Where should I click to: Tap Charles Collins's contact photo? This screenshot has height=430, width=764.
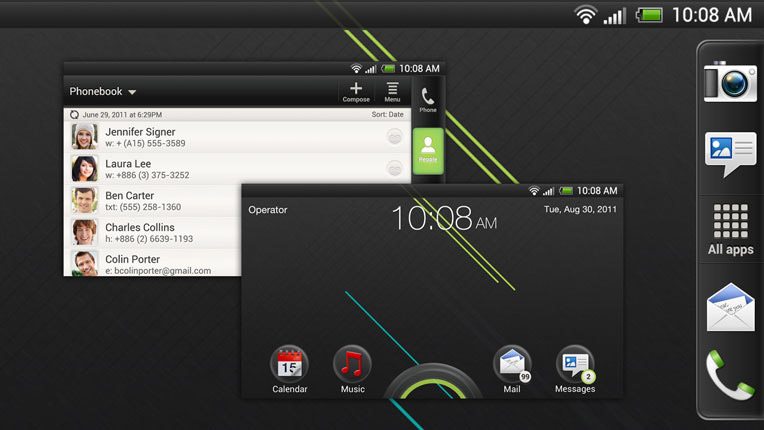pyautogui.click(x=84, y=232)
